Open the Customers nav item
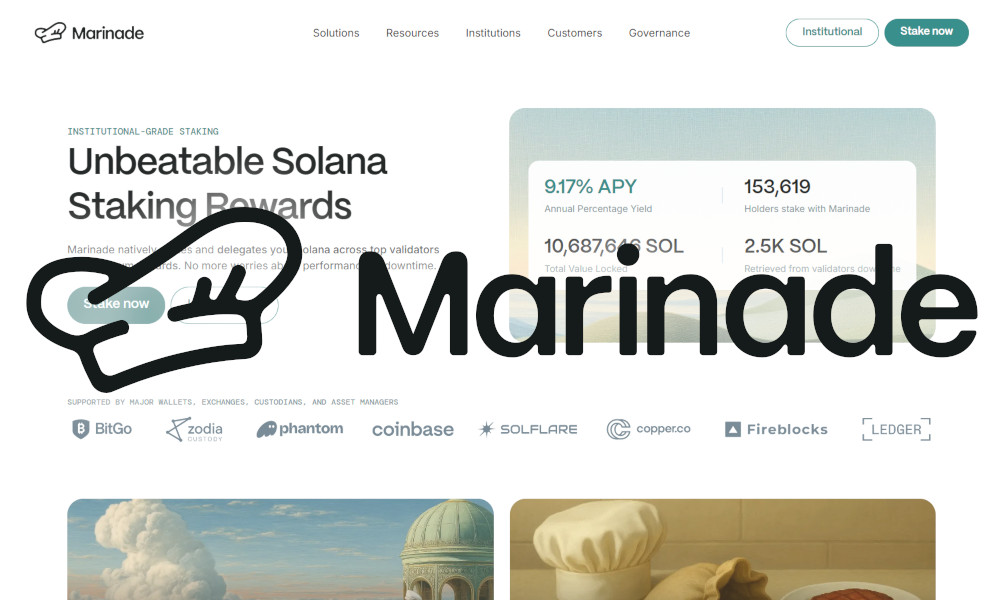Viewport: 1000px width, 600px height. click(x=575, y=33)
